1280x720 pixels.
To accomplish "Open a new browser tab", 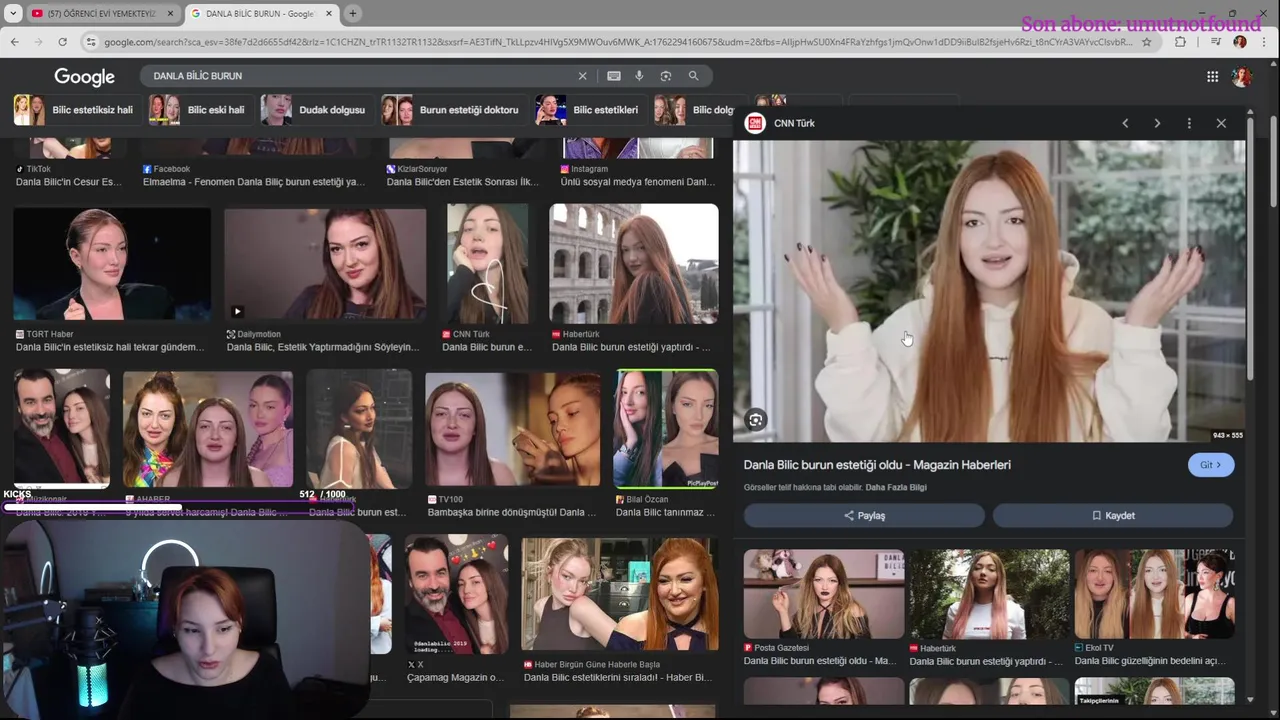I will (352, 13).
